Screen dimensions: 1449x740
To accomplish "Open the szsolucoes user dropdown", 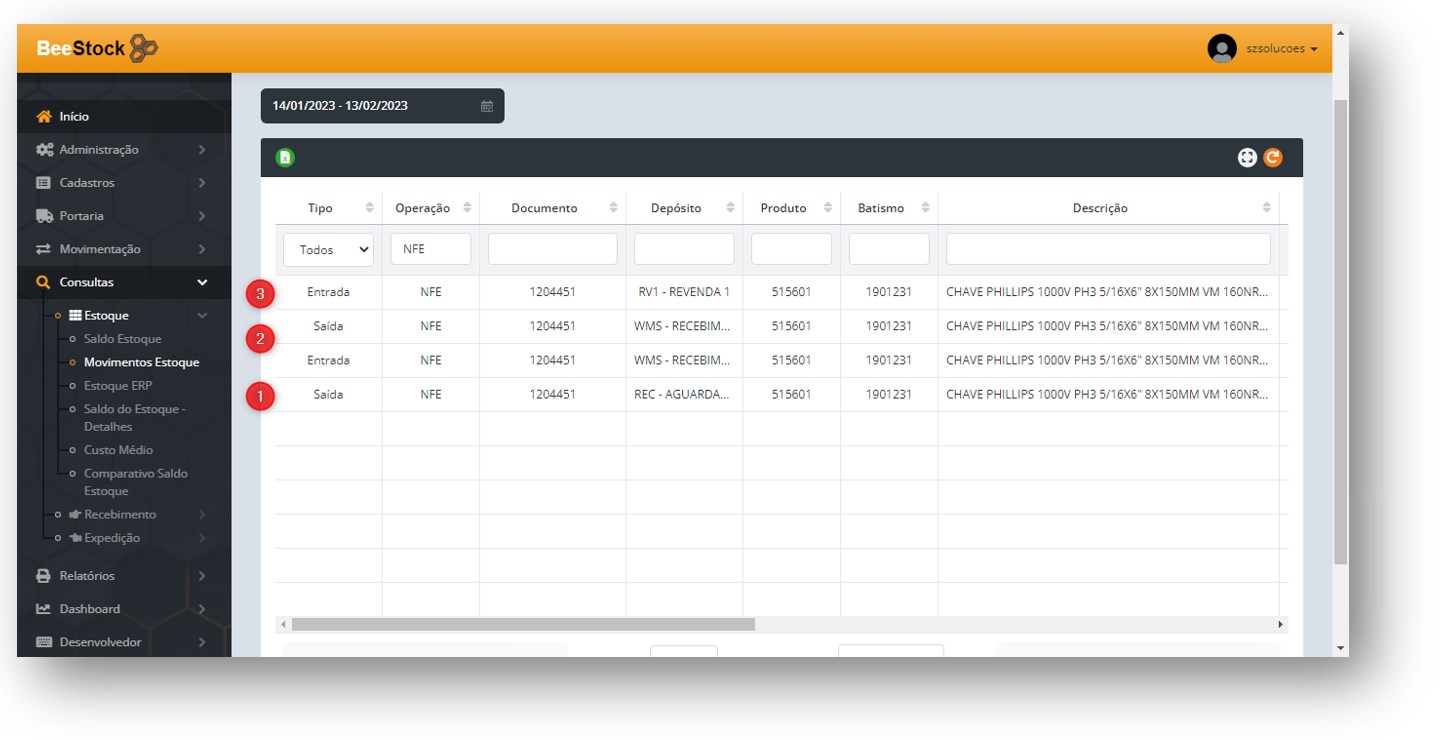I will point(1281,49).
